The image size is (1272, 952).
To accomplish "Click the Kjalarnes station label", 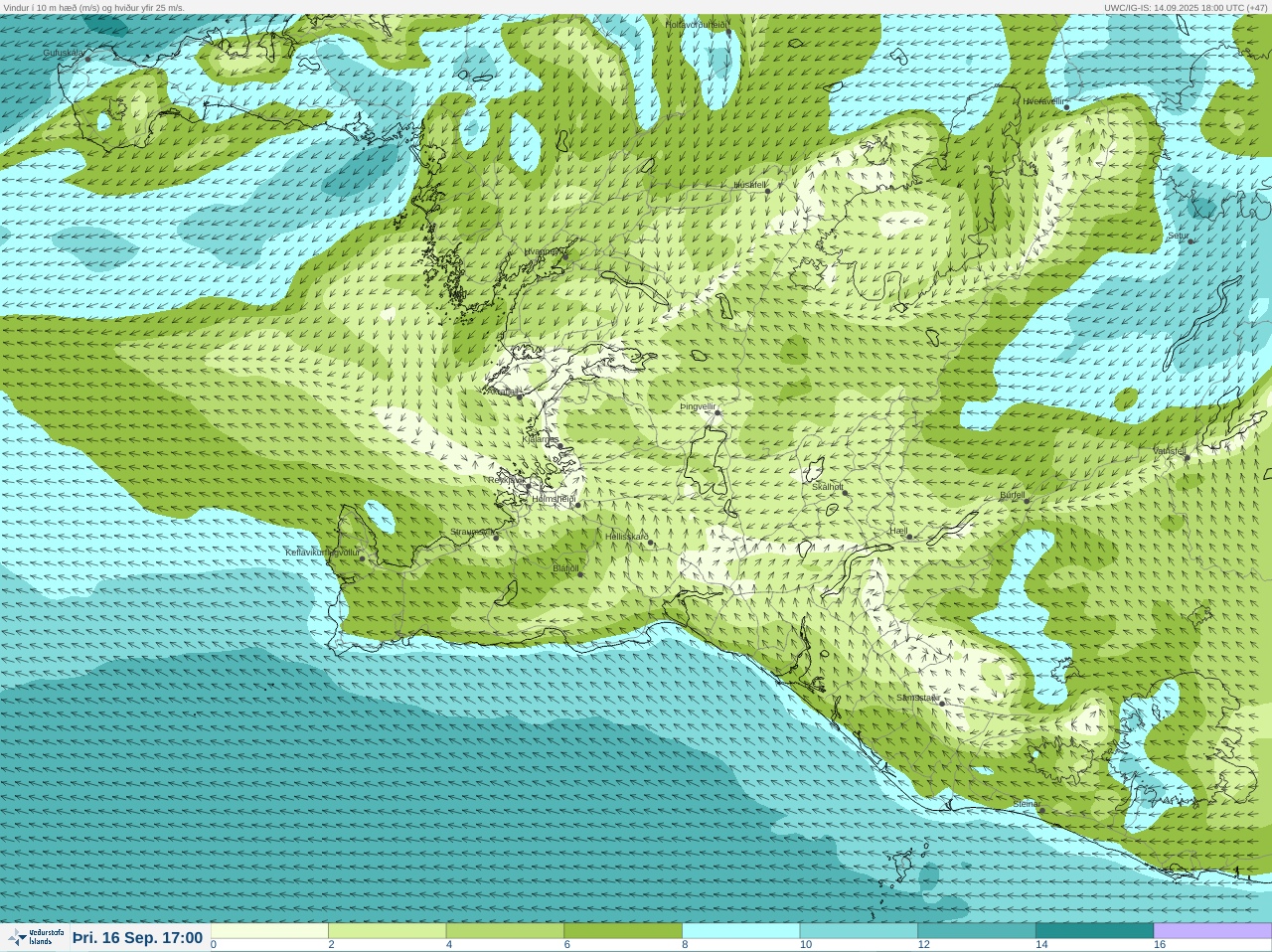I will click(541, 439).
